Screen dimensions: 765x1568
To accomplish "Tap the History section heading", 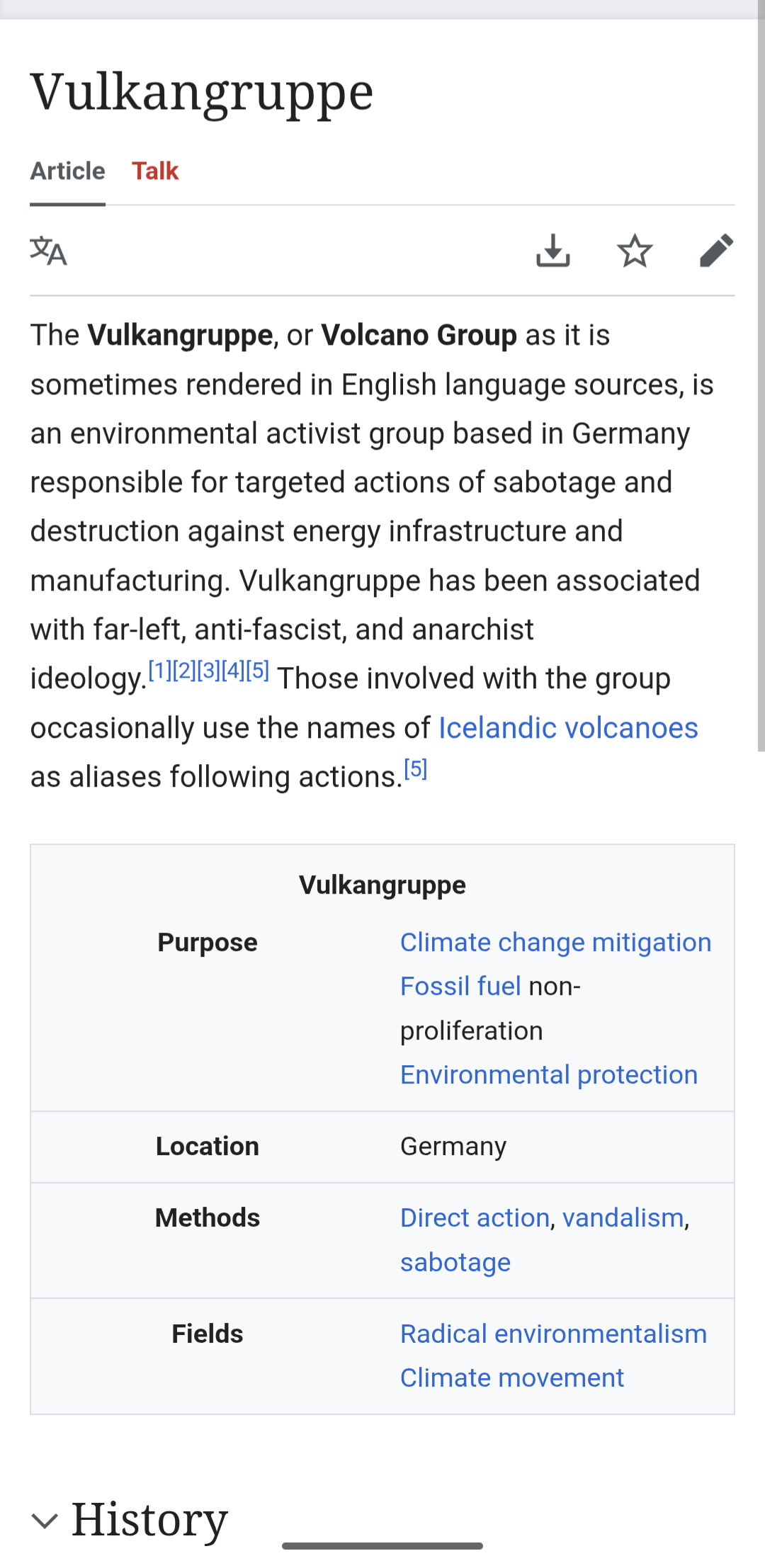I will click(x=149, y=1520).
